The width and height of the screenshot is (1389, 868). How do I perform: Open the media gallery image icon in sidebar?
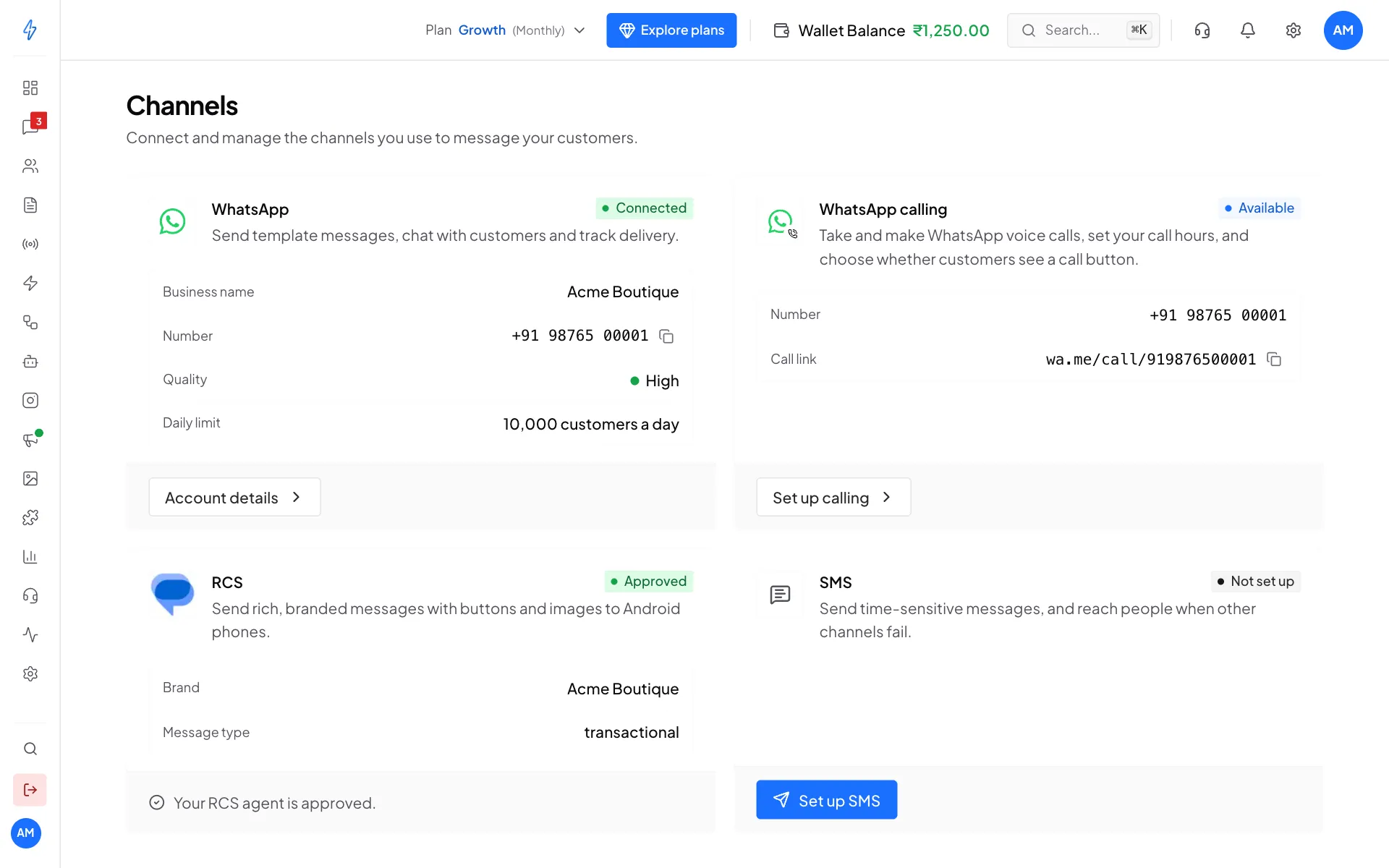[x=30, y=478]
